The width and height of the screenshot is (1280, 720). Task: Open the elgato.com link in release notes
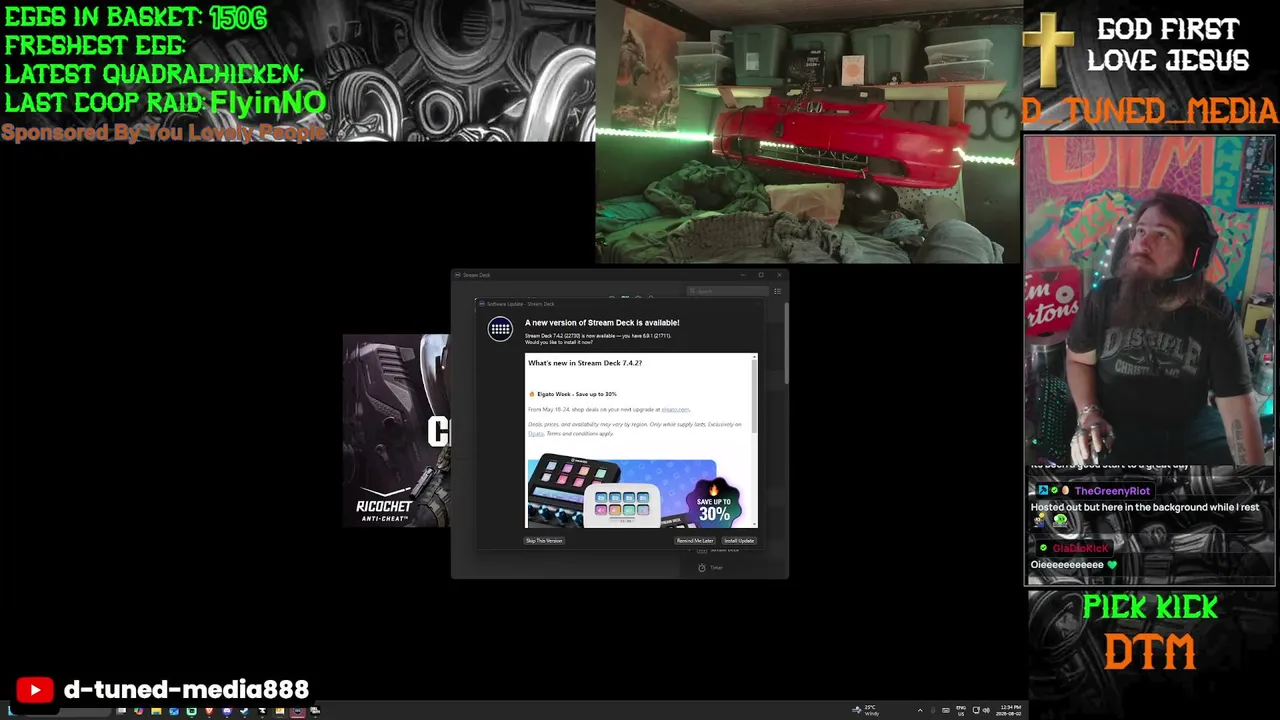[x=675, y=409]
